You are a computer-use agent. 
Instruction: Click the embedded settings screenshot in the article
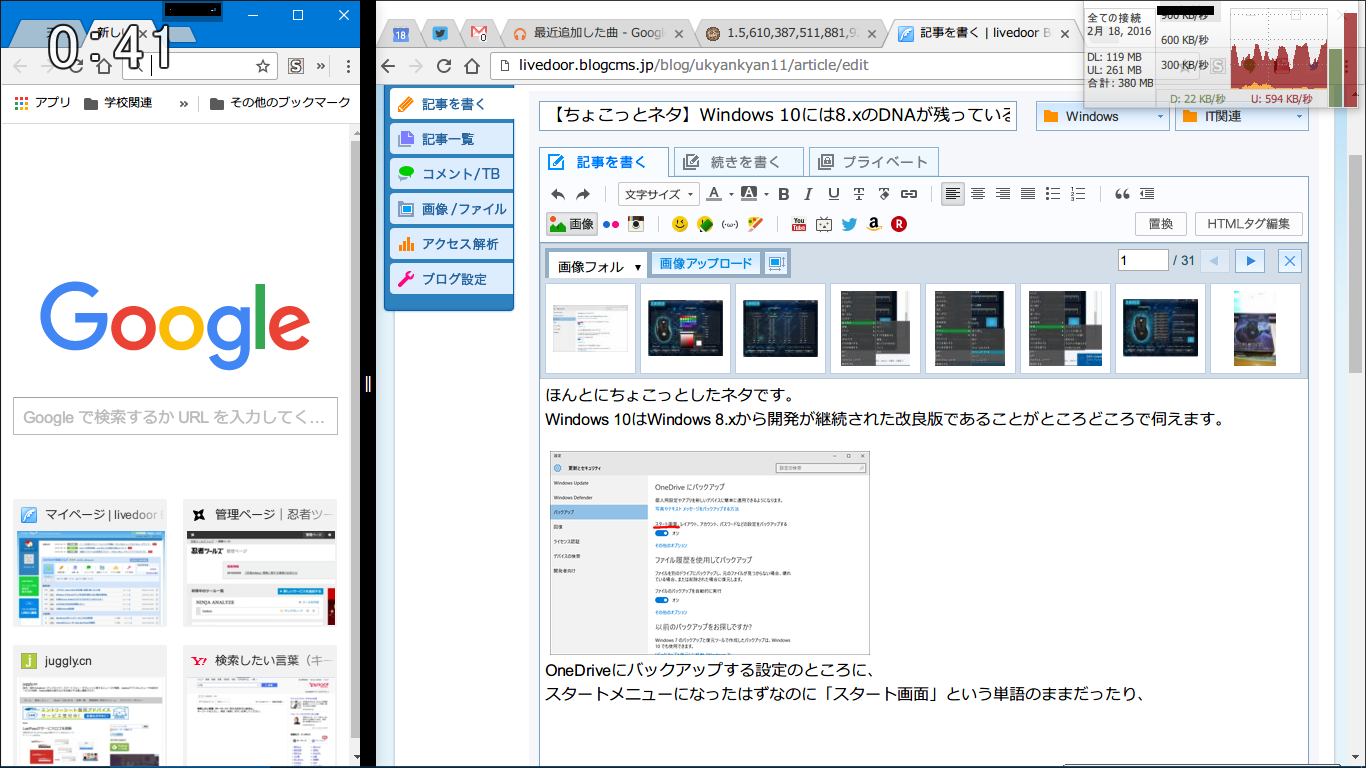[710, 553]
